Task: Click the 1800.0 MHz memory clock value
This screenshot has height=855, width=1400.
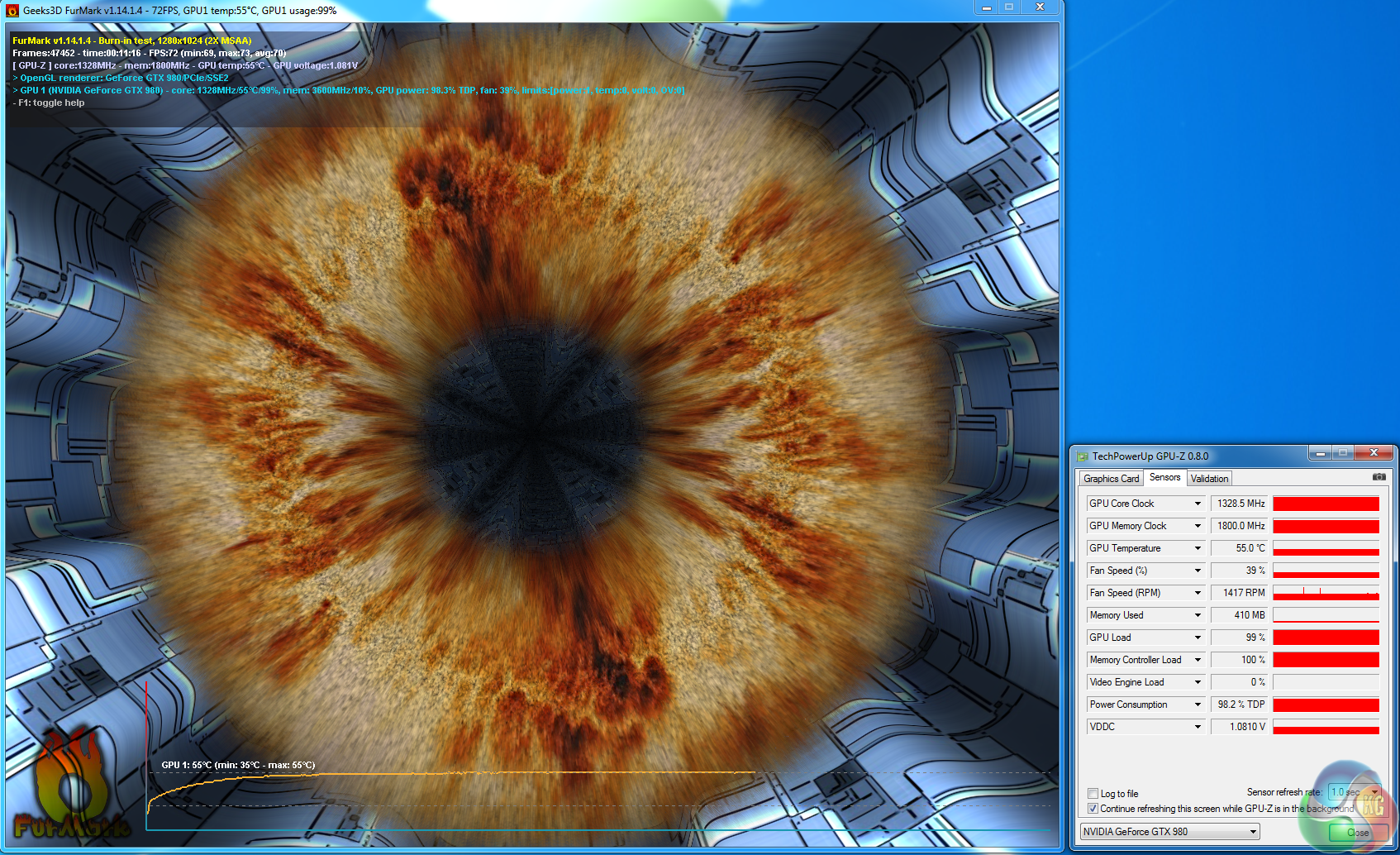Action: pos(1239,526)
